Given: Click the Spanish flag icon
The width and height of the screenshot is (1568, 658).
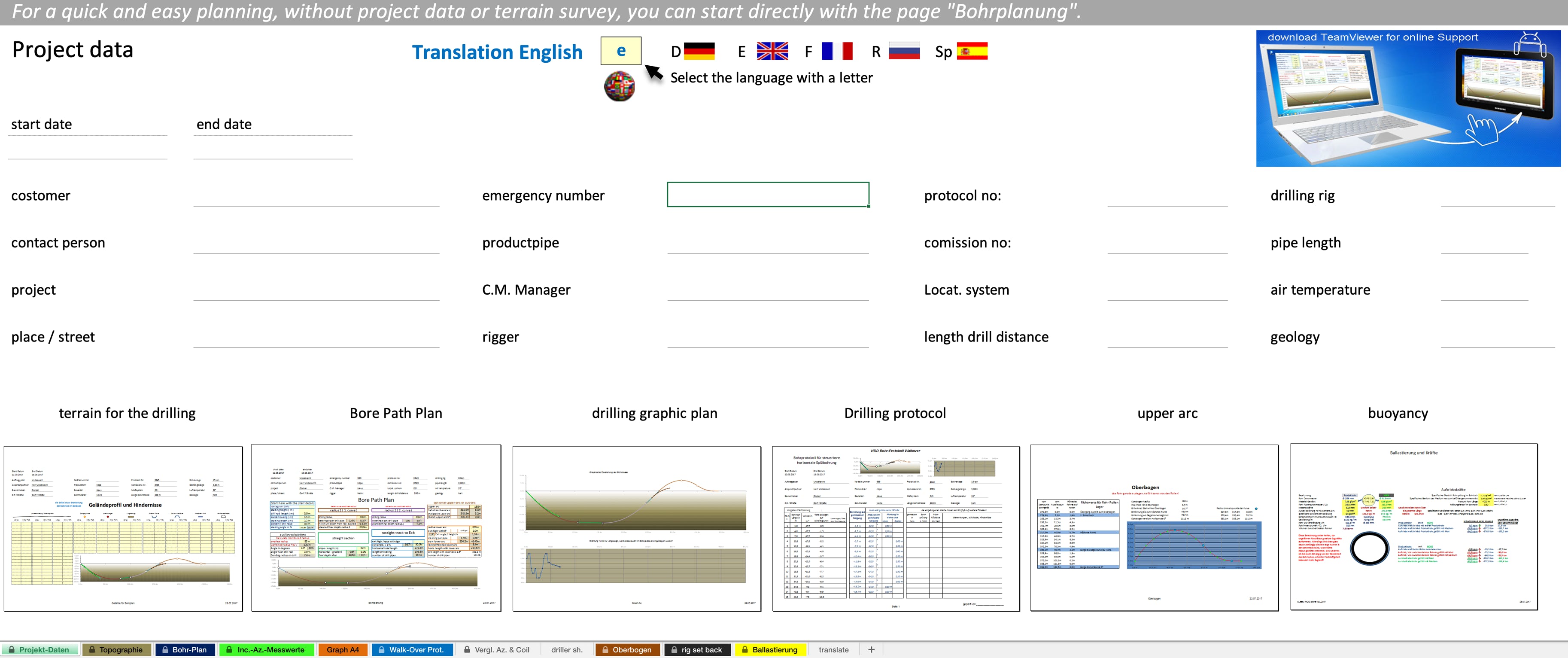Looking at the screenshot, I should click(x=972, y=51).
